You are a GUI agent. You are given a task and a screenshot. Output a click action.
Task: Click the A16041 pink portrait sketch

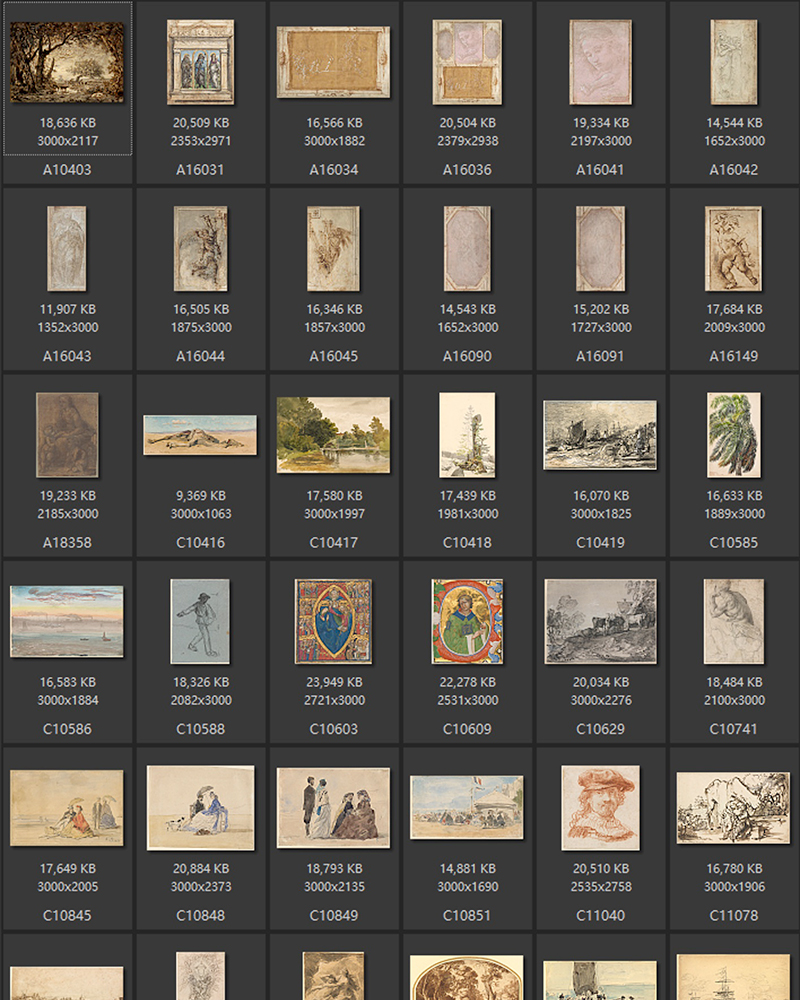(x=600, y=62)
